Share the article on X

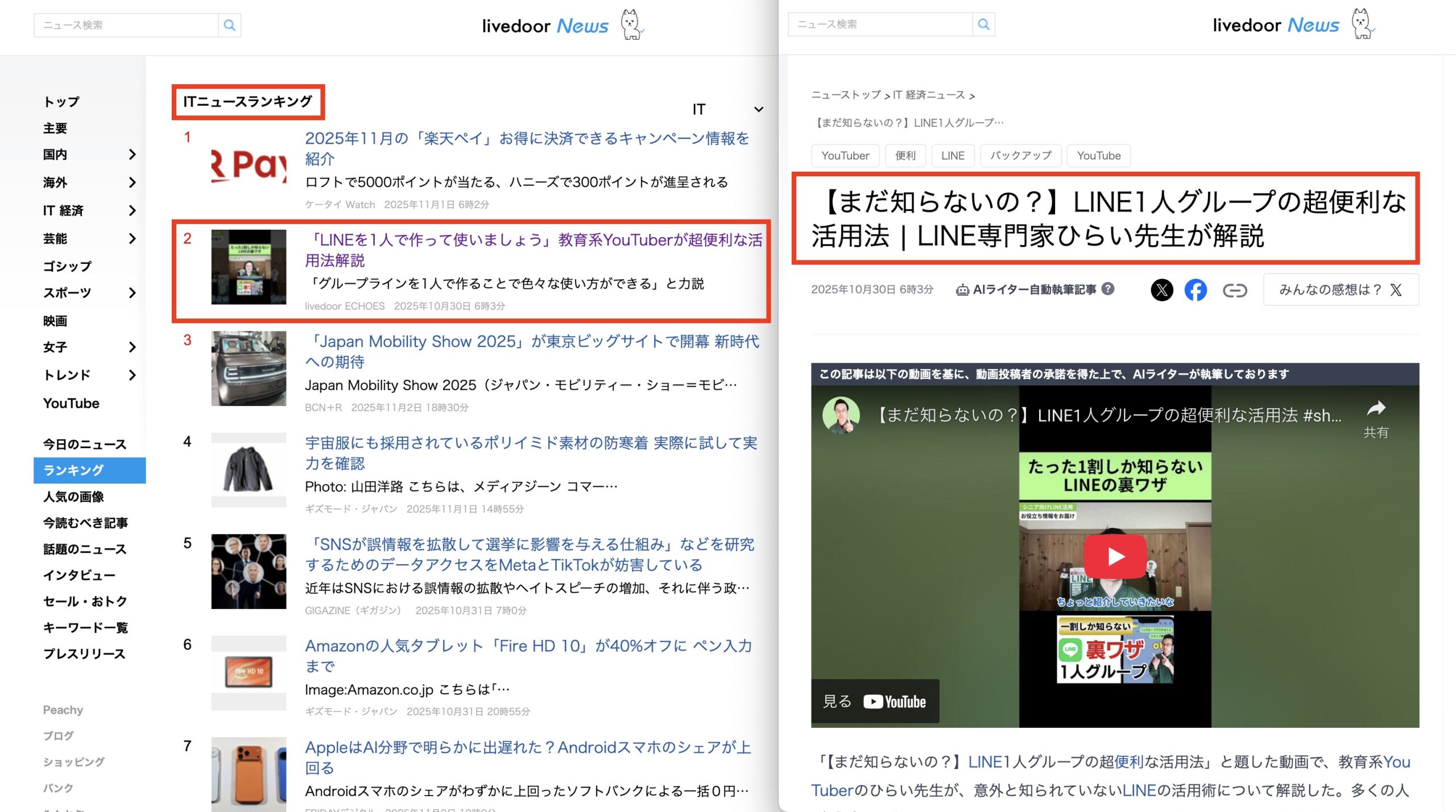tap(1161, 290)
